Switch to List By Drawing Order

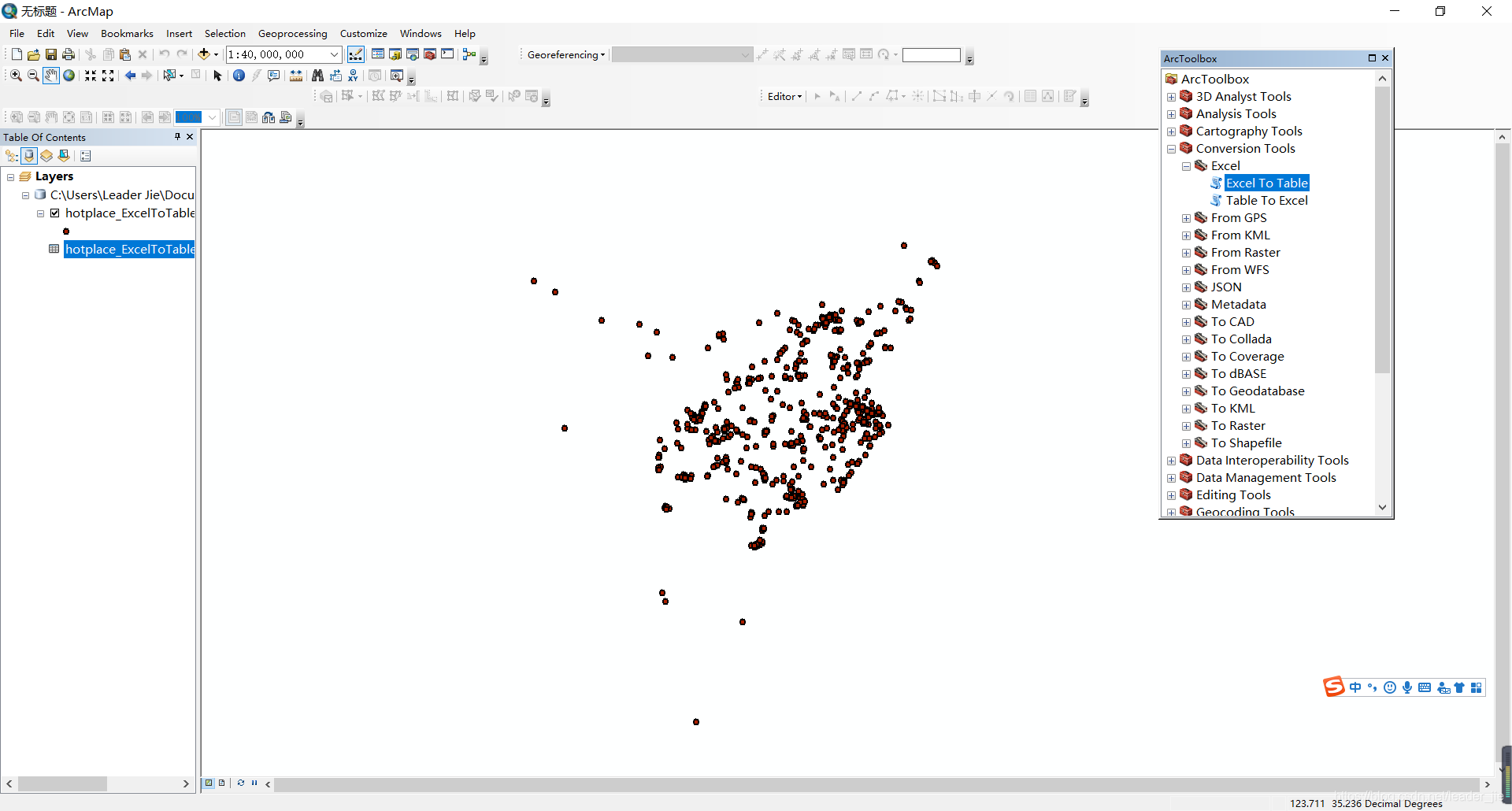coord(12,156)
